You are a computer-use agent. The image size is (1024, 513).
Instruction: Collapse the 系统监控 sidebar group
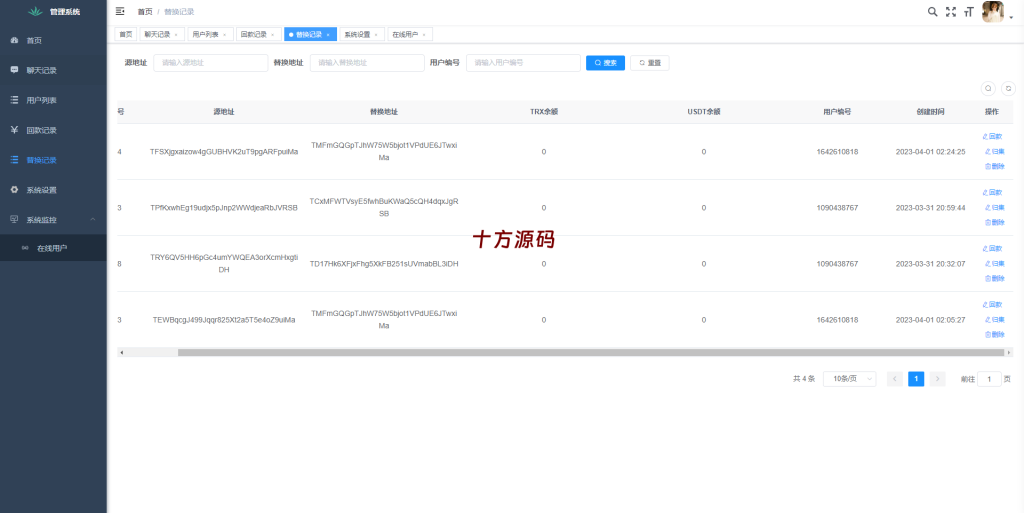point(54,220)
